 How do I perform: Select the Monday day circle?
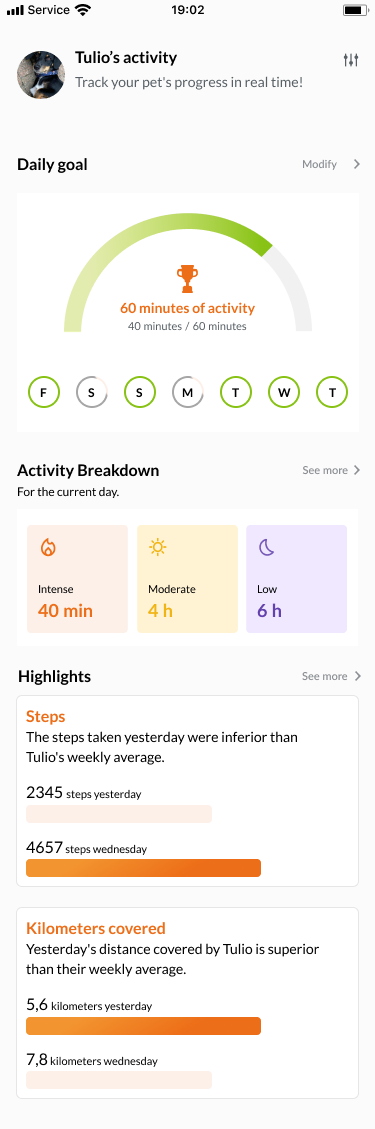tap(188, 393)
